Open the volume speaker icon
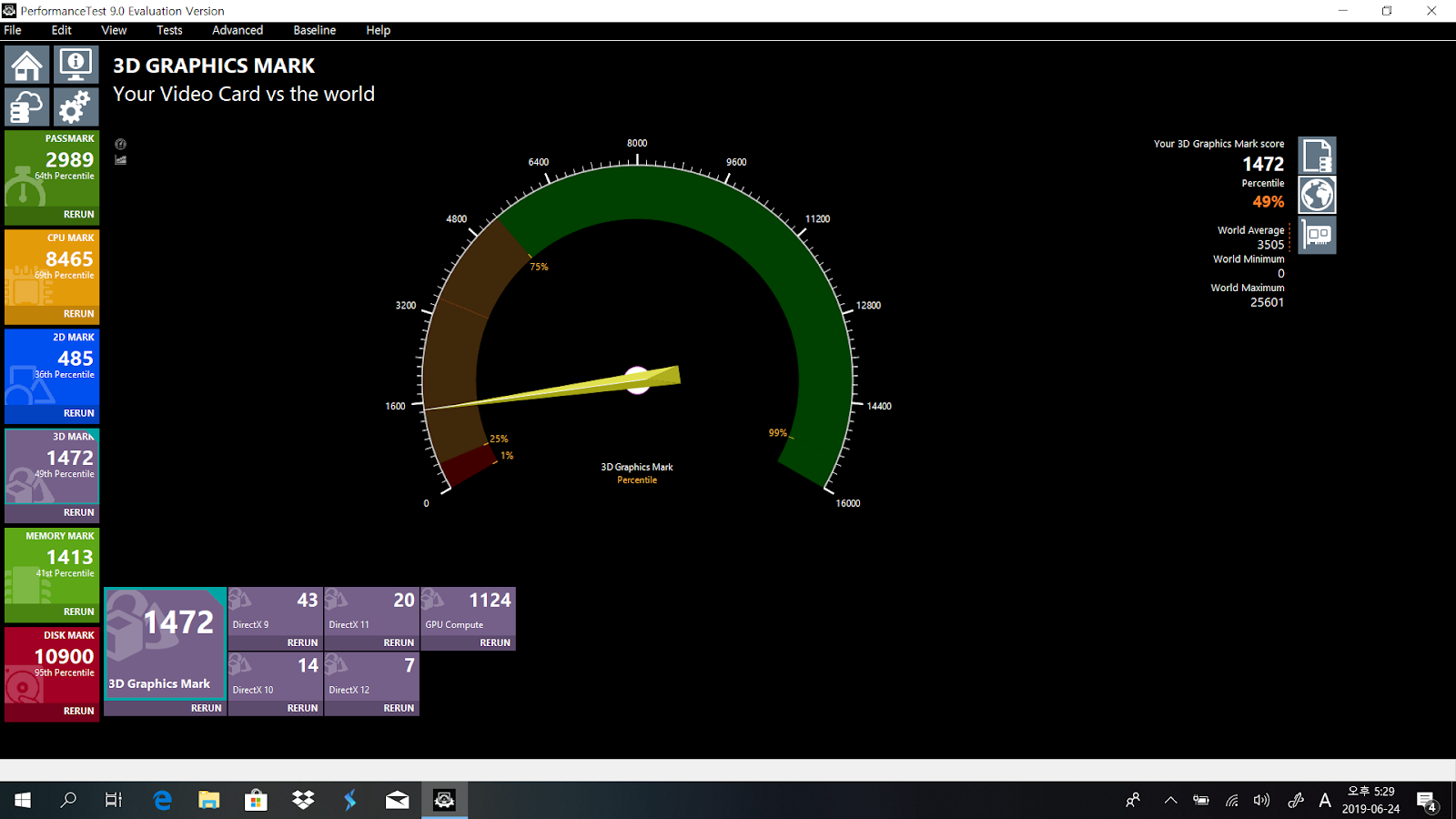Screen dimensions: 1456x819 (x=1261, y=801)
